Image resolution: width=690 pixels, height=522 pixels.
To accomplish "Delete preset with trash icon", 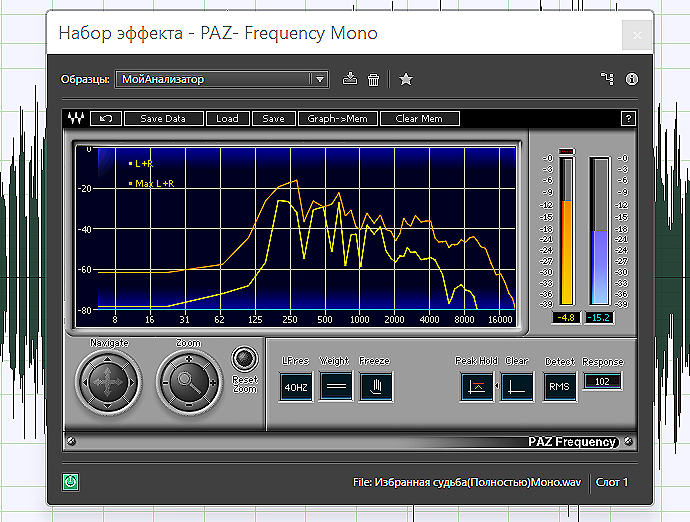I will [x=373, y=80].
